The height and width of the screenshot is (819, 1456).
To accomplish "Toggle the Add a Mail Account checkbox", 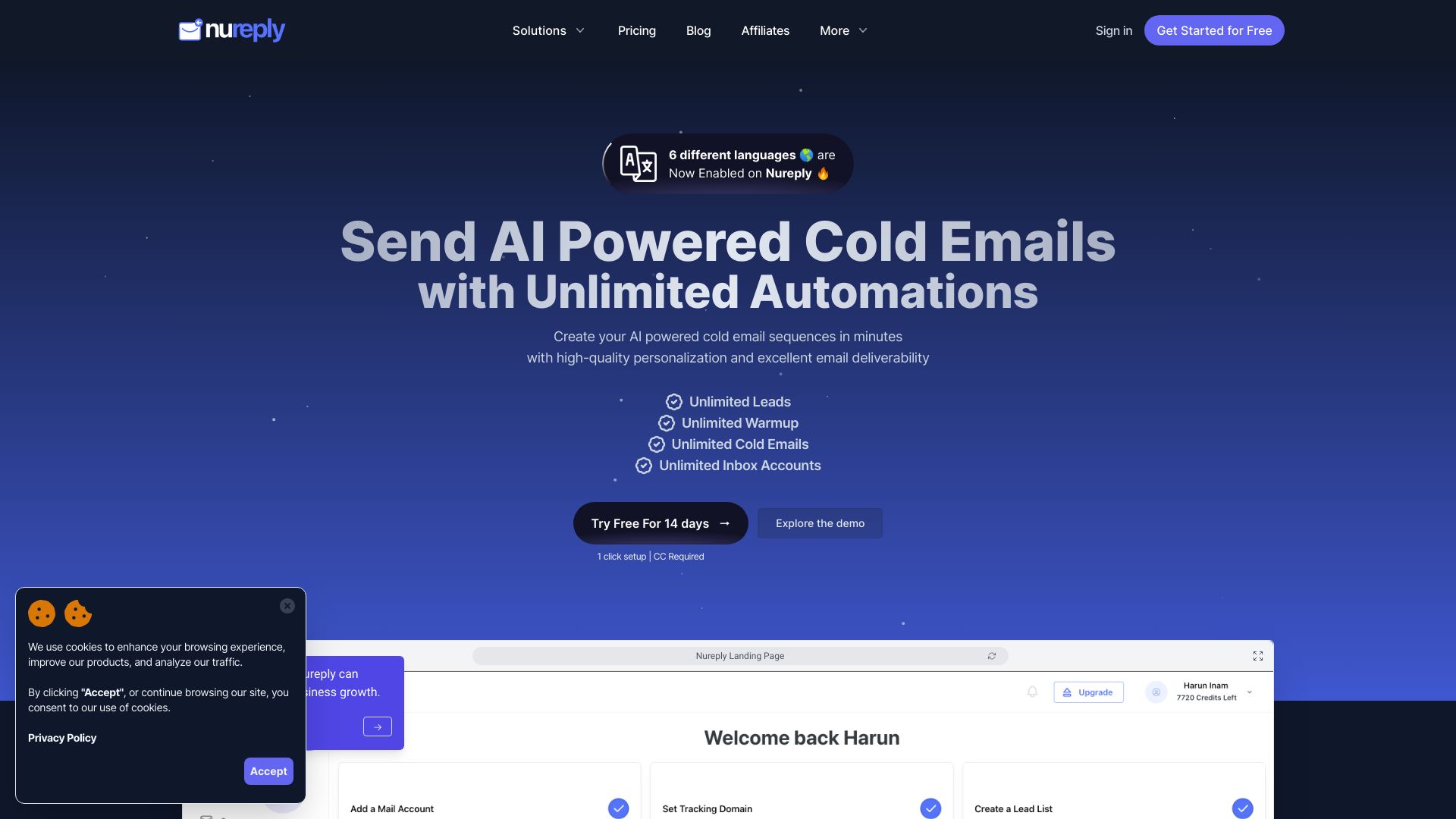I will point(618,808).
